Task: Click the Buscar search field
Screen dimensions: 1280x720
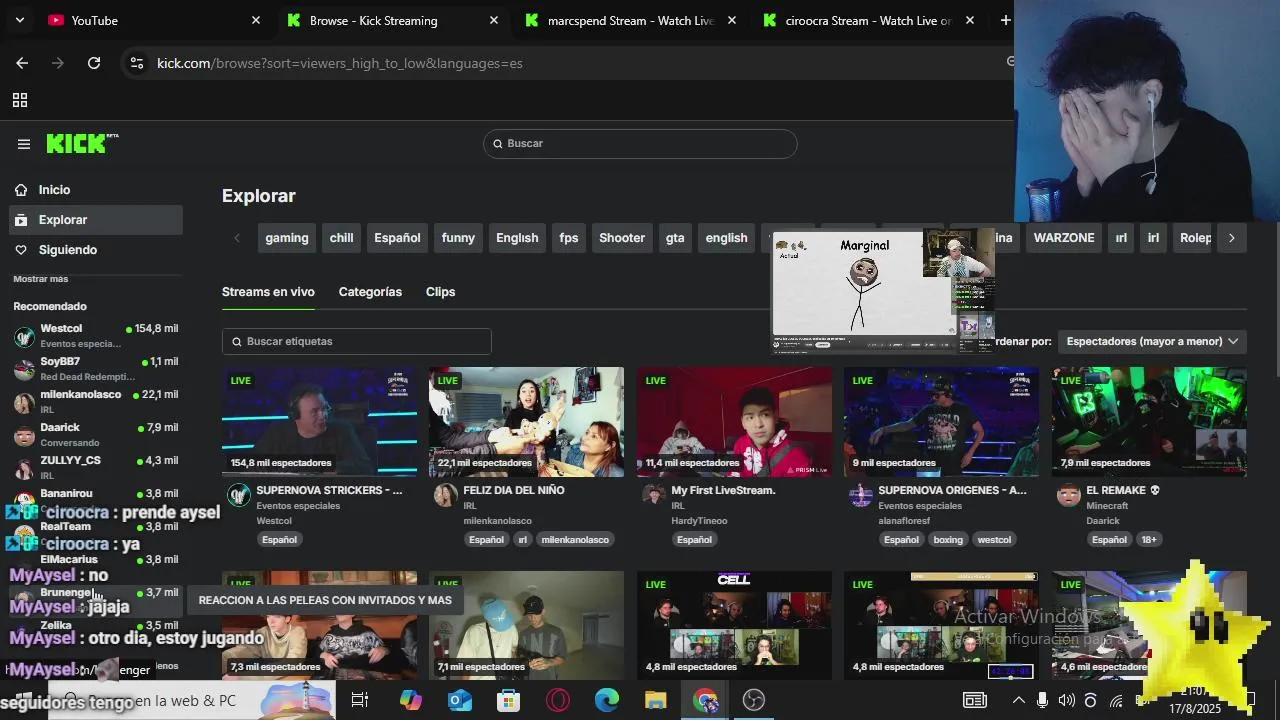Action: click(640, 144)
